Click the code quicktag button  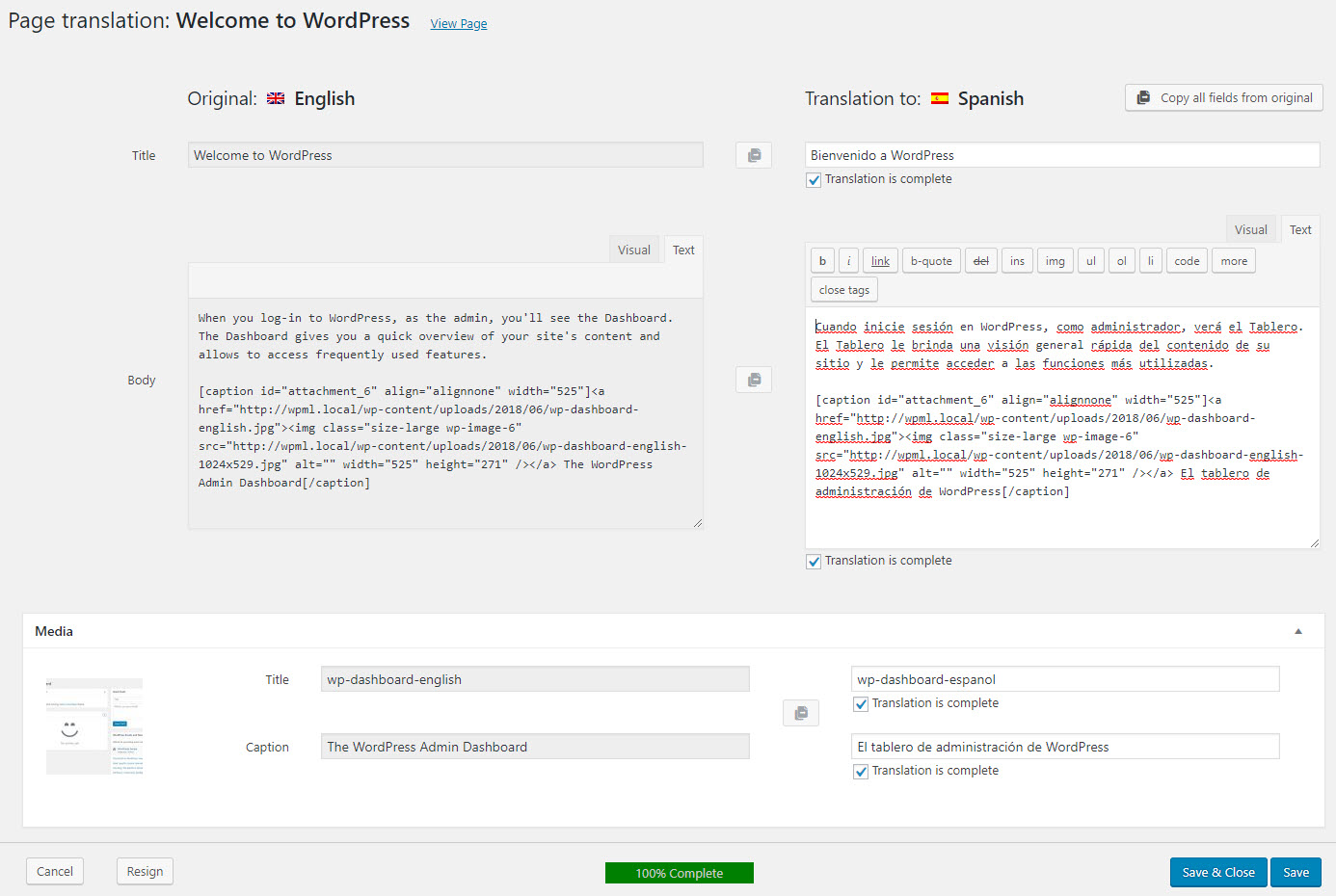pyautogui.click(x=1187, y=261)
